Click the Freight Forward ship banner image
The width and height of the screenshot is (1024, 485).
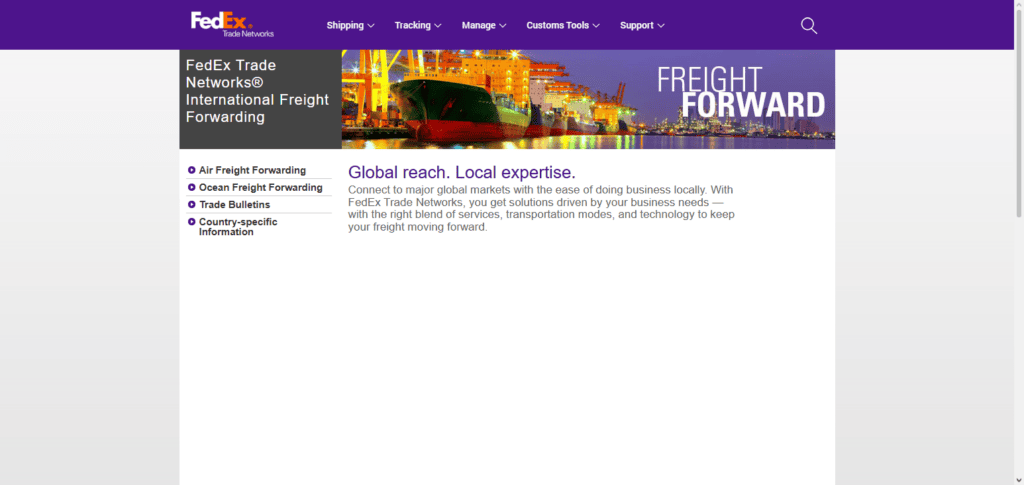click(x=588, y=99)
